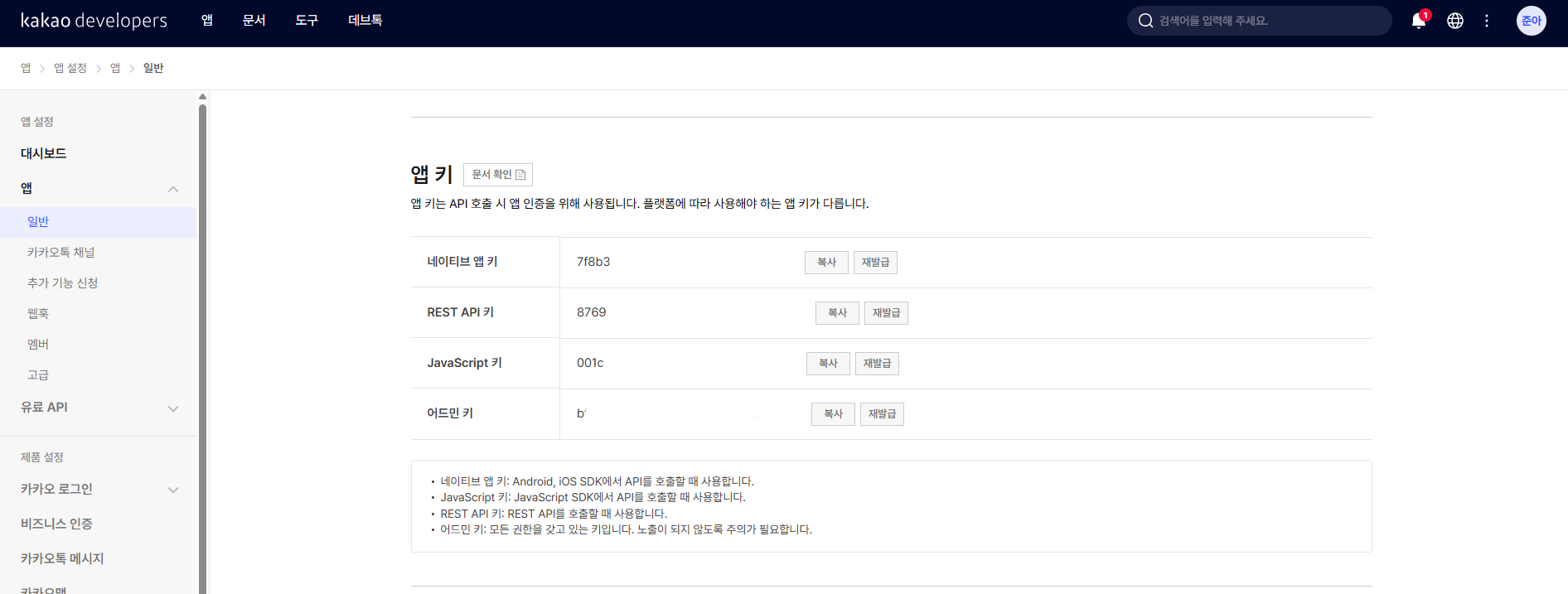Screen dimensions: 1568x594
Task: Click the kakao developers logo
Action: tap(94, 21)
